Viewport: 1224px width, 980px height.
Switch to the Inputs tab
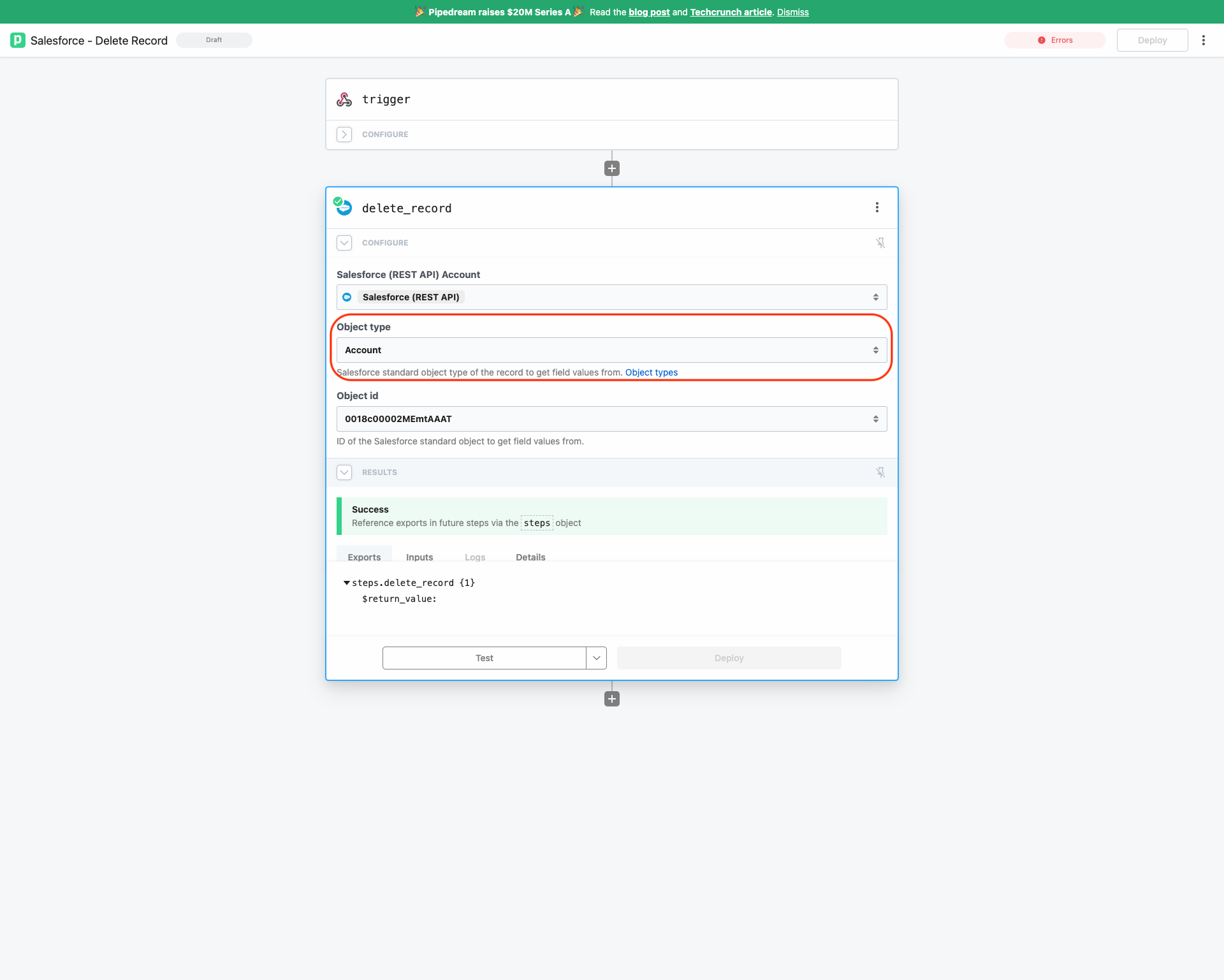pyautogui.click(x=419, y=557)
